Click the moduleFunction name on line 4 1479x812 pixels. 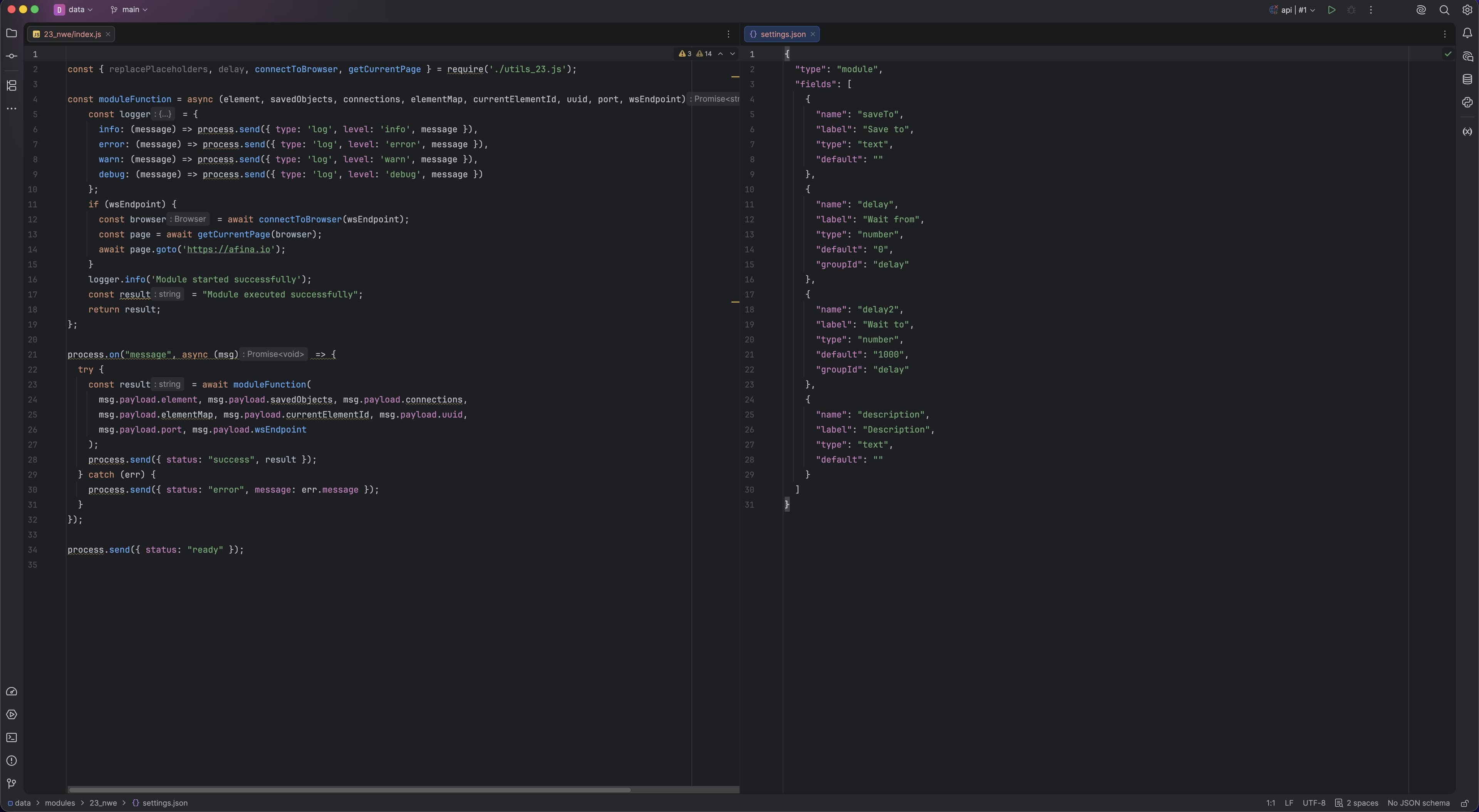click(135, 99)
